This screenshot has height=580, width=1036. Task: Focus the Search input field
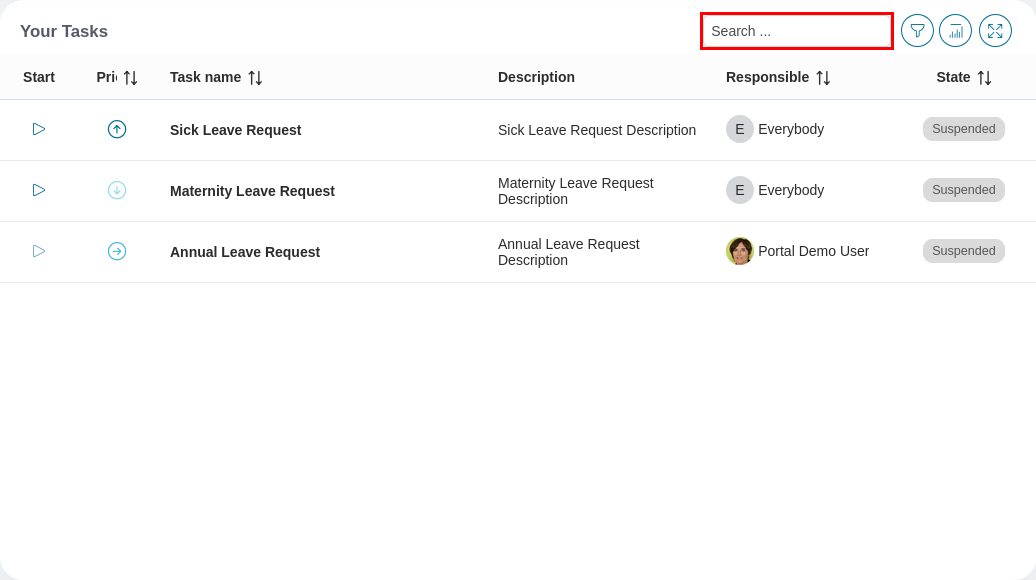click(x=797, y=31)
